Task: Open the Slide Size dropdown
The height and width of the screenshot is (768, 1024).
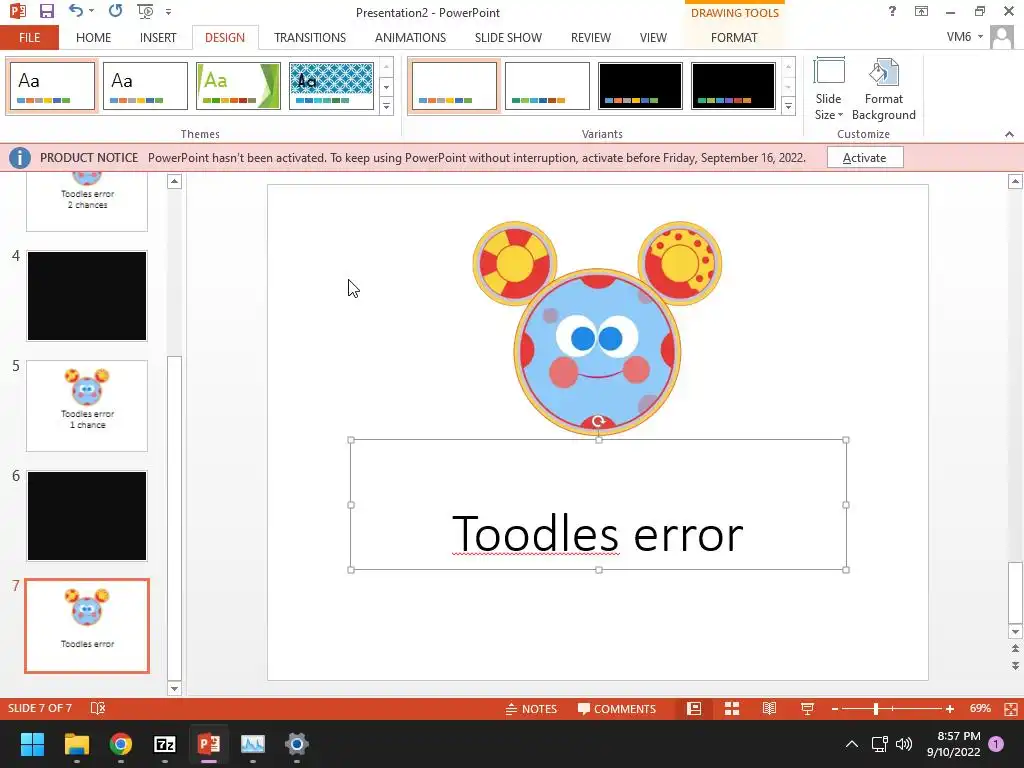Action: pos(828,89)
